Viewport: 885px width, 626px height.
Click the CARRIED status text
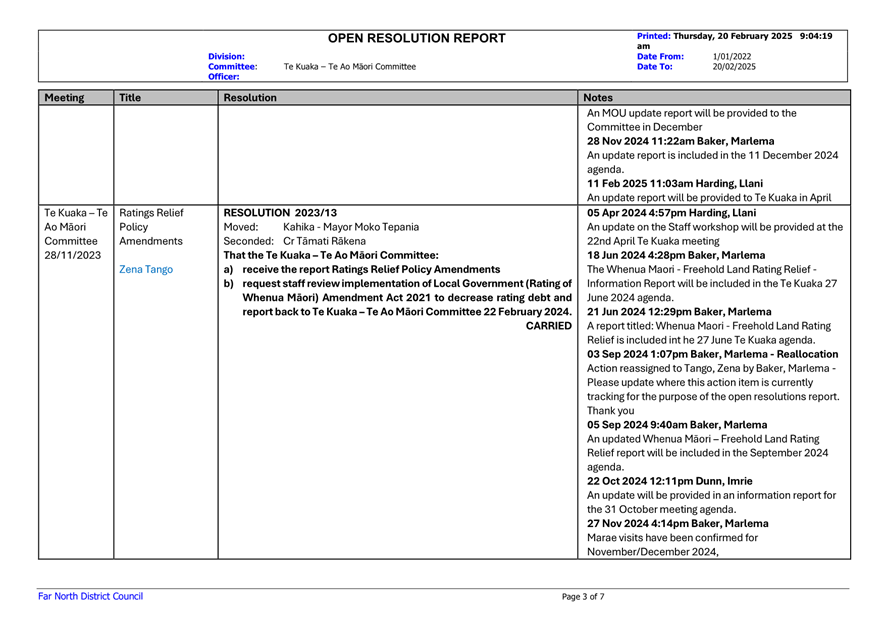pyautogui.click(x=548, y=326)
